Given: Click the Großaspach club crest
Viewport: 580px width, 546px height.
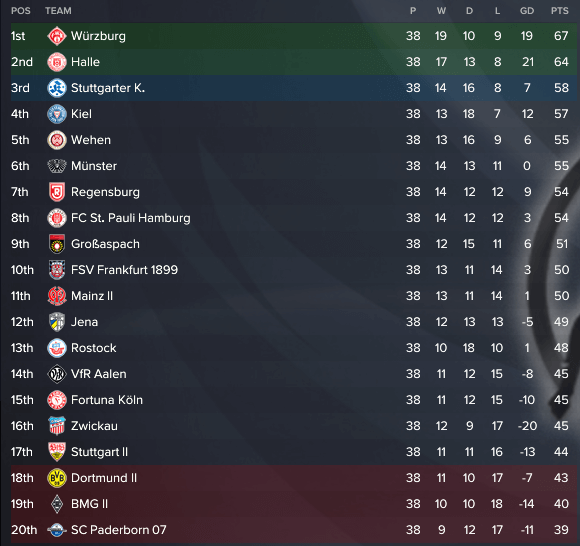Looking at the screenshot, I should pyautogui.click(x=57, y=244).
